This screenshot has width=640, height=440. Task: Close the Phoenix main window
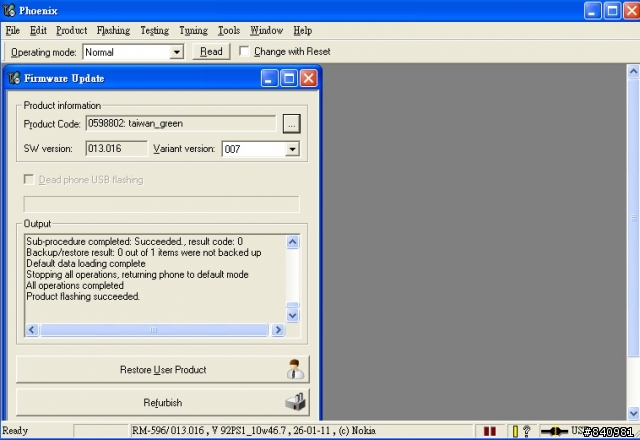(x=631, y=11)
